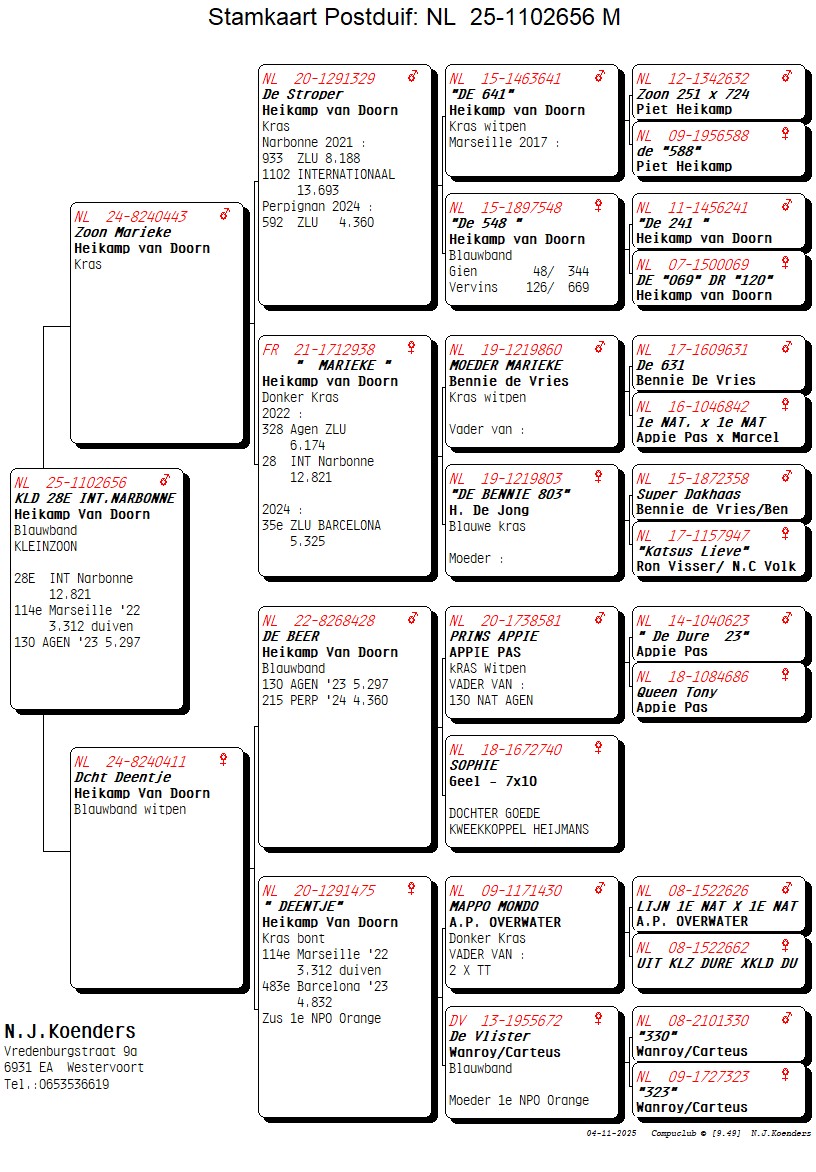Select ring number NL 20-1291475 of Deentje
The image size is (816, 1172).
(x=319, y=891)
